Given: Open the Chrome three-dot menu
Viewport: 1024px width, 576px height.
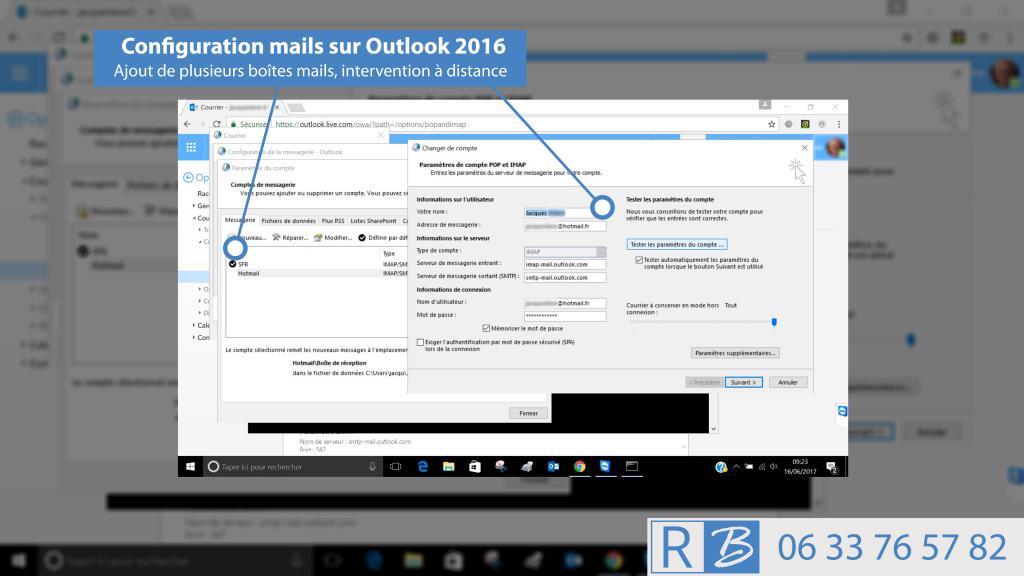Looking at the screenshot, I should coord(839,124).
